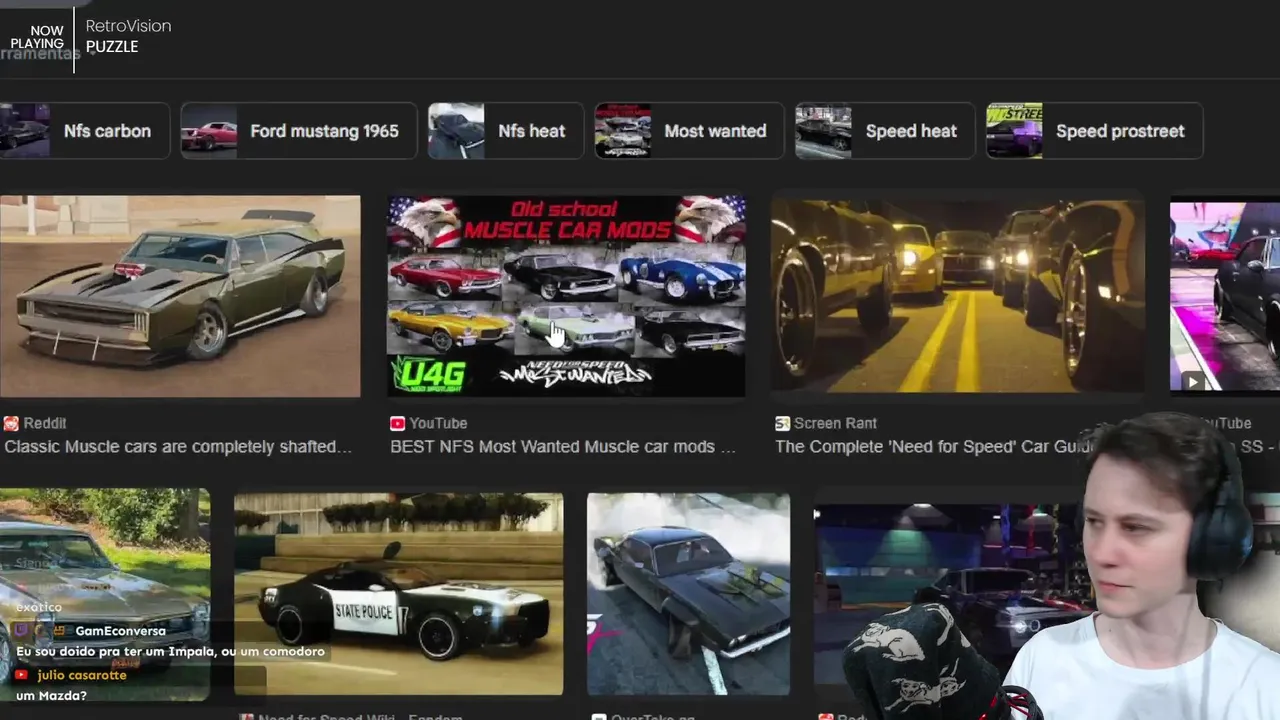
Task: Open the Reddit source label
Action: pos(45,423)
